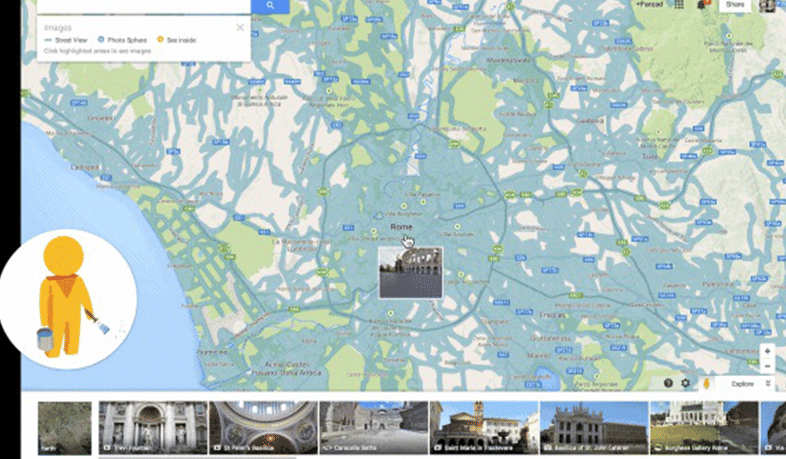This screenshot has height=459, width=786.
Task: Open the Google apps grid icon
Action: pyautogui.click(x=679, y=5)
